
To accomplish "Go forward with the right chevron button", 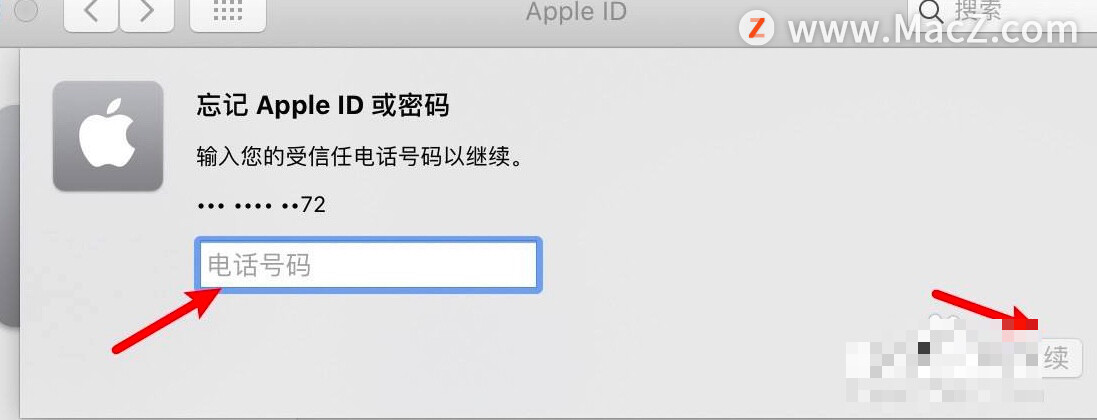I will click(x=147, y=14).
